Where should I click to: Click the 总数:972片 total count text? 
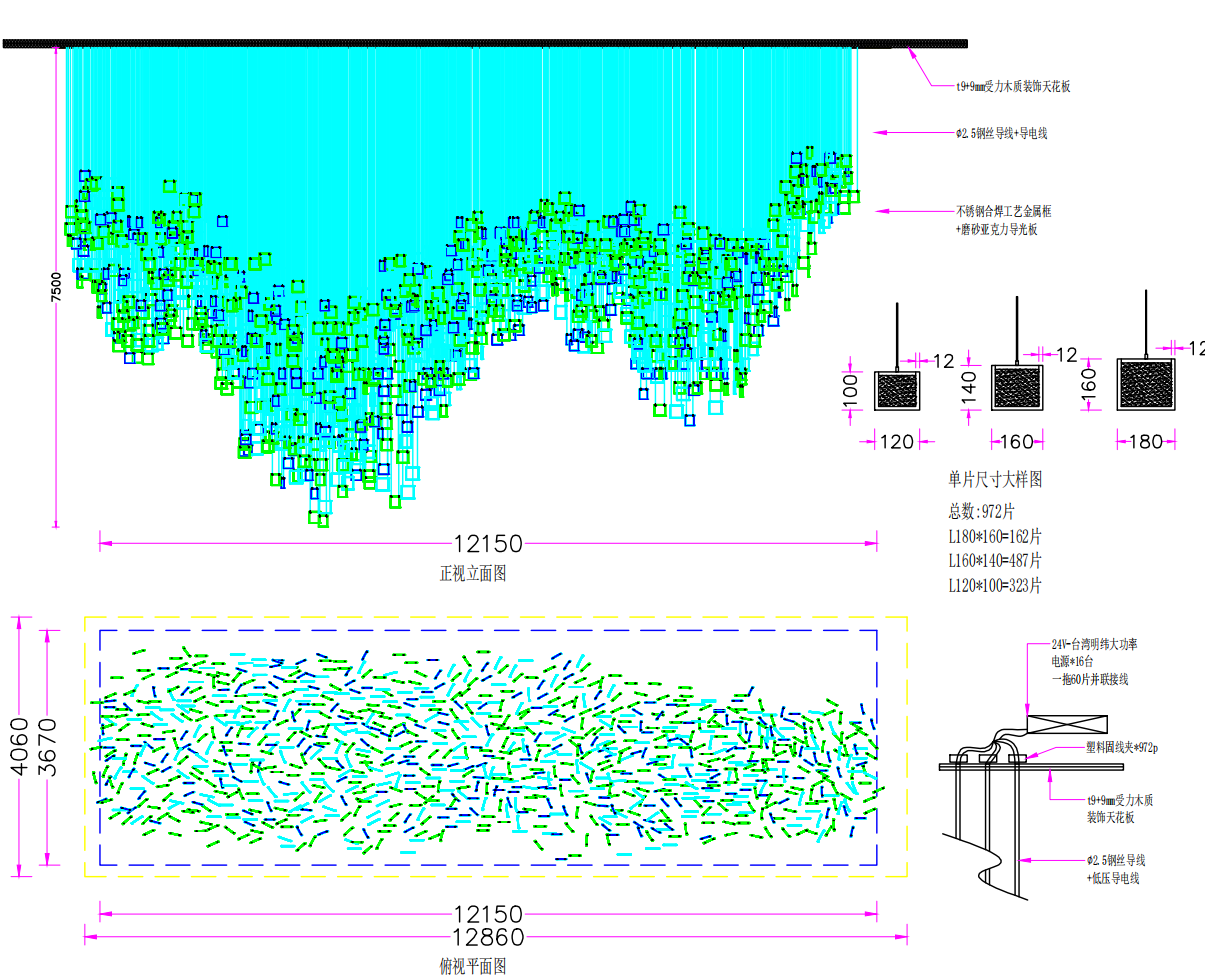click(981, 511)
